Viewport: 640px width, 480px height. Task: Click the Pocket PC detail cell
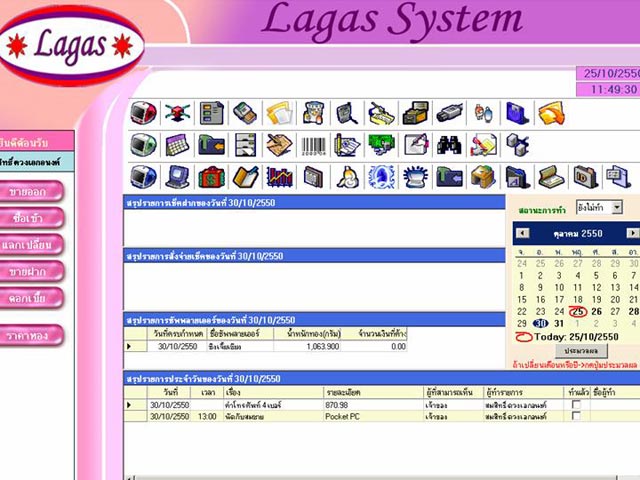373,416
